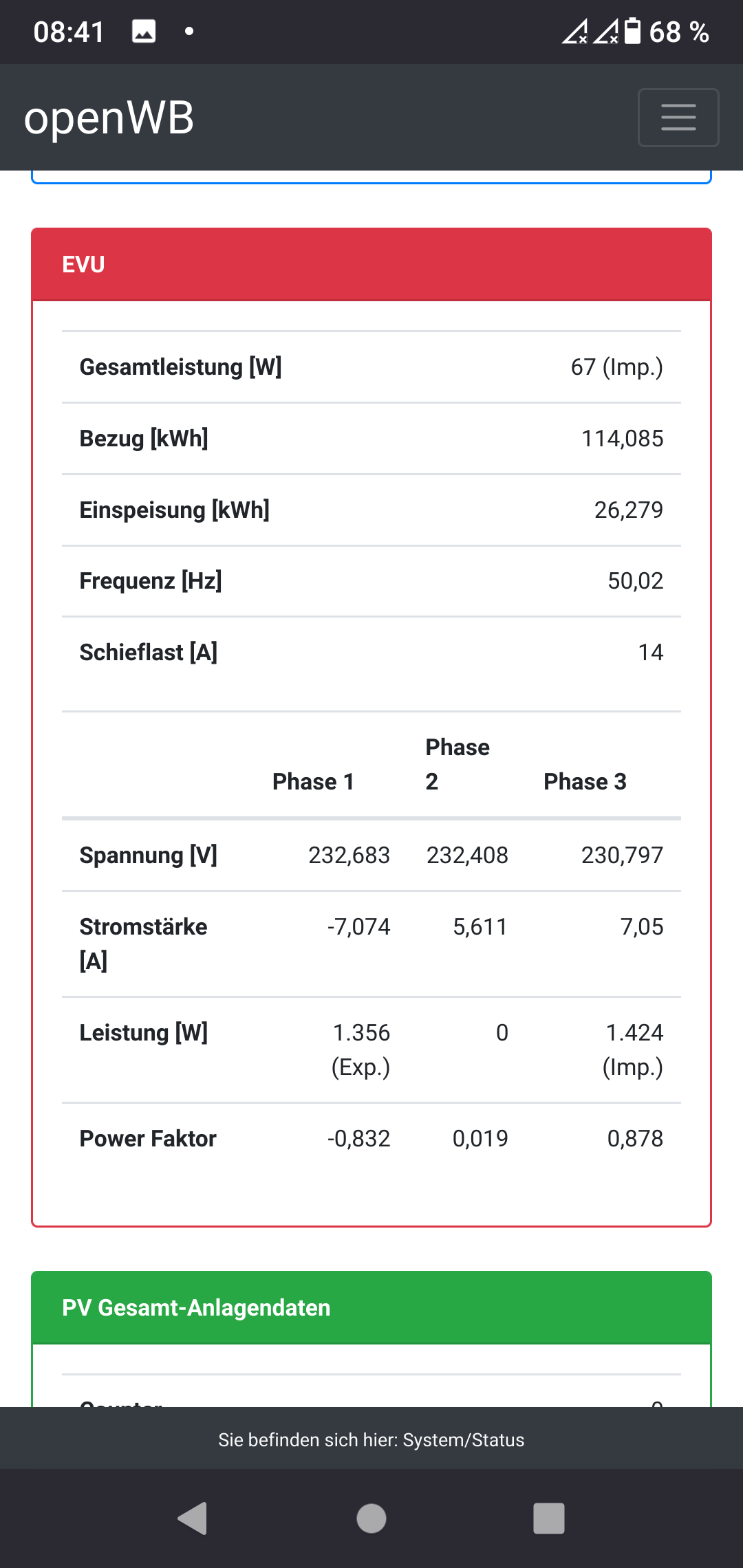Tap the Einspeisung [kWh] value 26,279
The image size is (743, 1568).
[x=628, y=510]
